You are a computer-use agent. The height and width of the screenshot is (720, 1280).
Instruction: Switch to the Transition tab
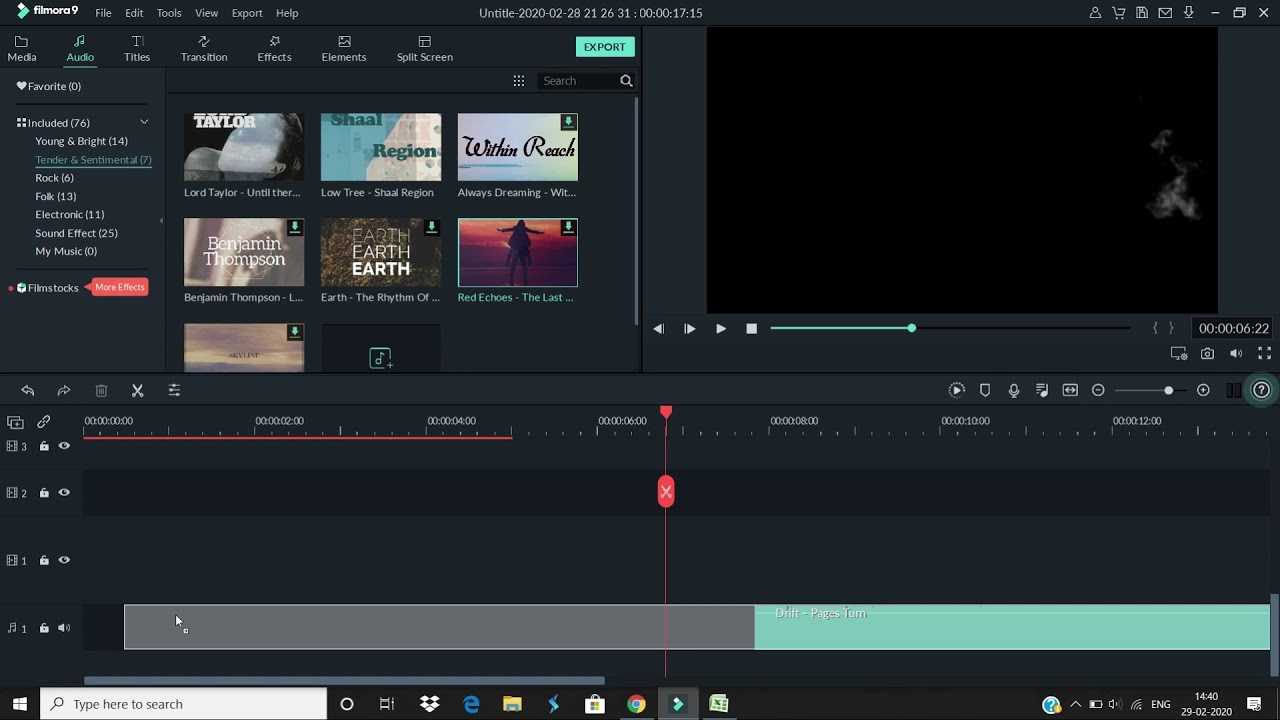pos(204,48)
